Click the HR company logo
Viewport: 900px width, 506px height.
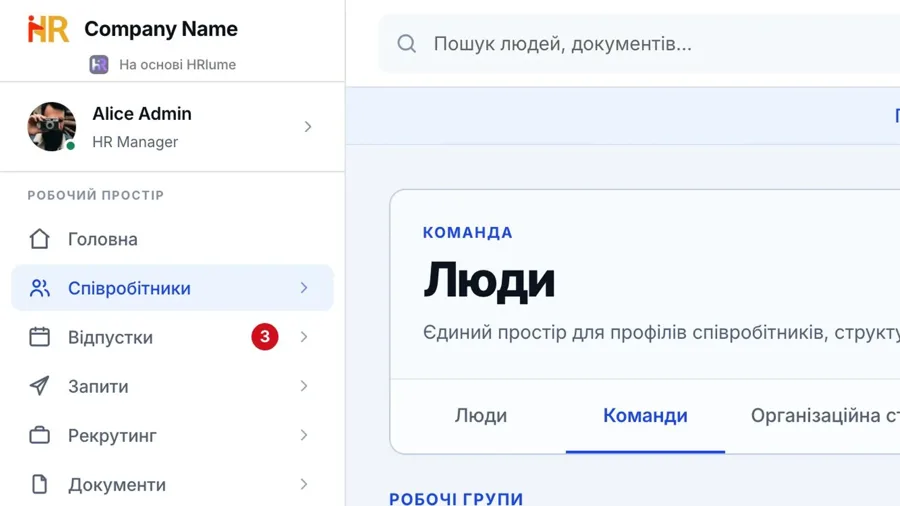click(x=48, y=29)
